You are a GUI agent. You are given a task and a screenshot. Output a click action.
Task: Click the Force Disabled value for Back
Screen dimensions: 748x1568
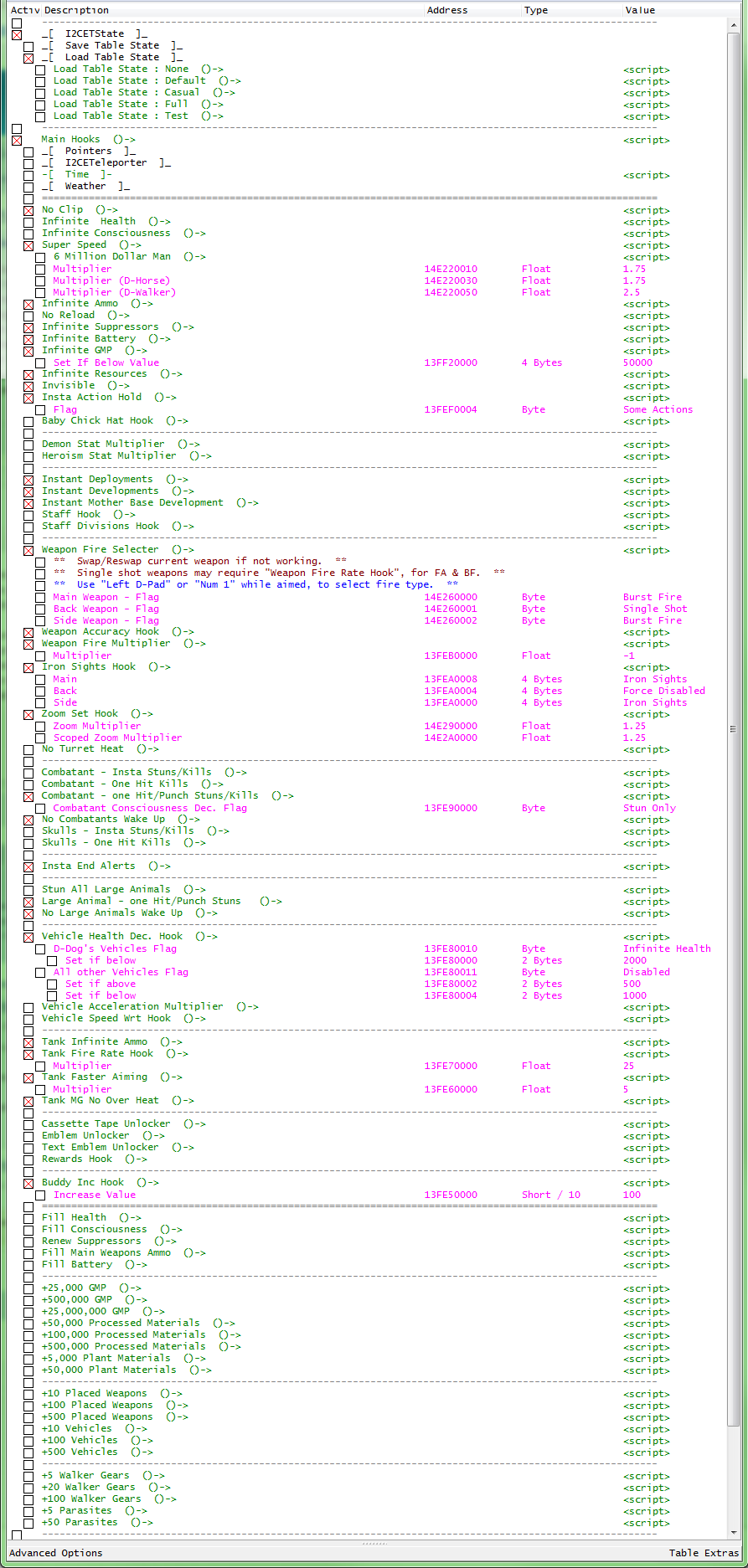pos(664,691)
